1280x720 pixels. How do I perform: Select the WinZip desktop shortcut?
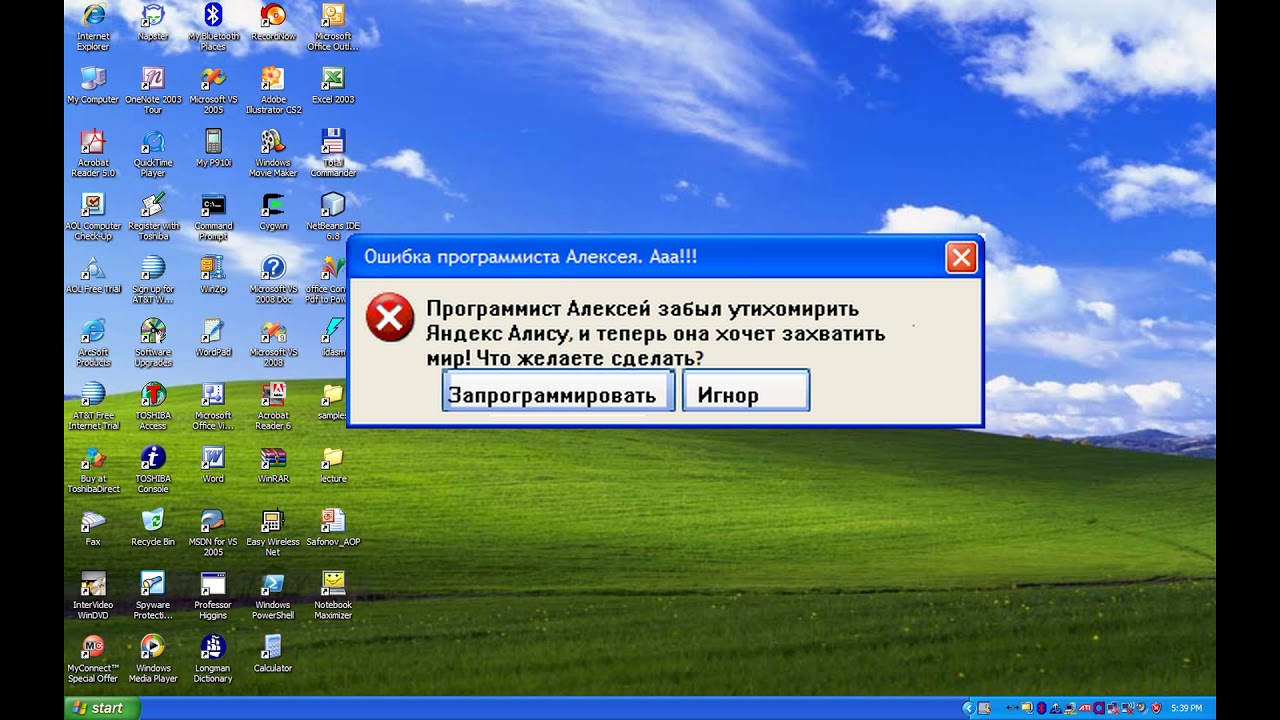[213, 274]
